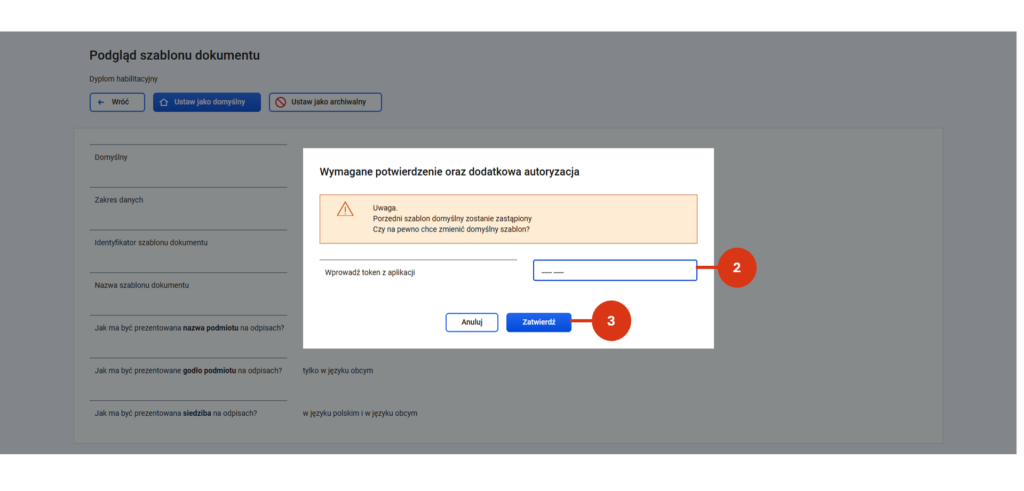This screenshot has height=491, width=1024.
Task: Cancel the dialog with Anuluj
Action: (472, 323)
